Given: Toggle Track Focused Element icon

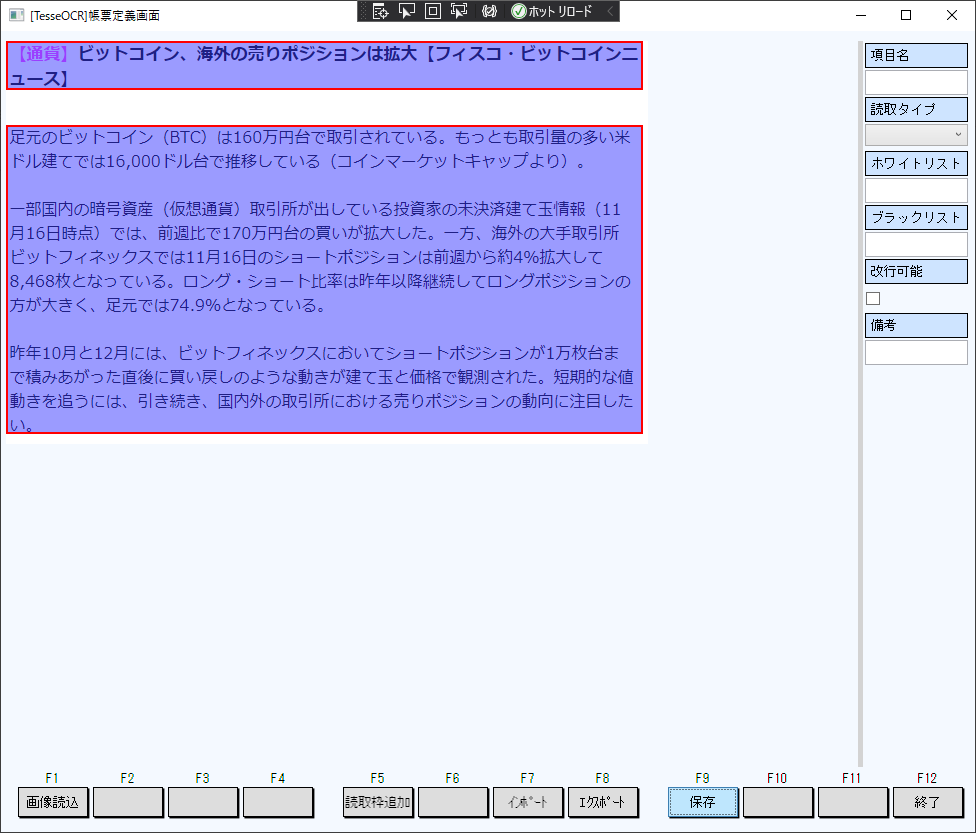Looking at the screenshot, I should tap(459, 11).
